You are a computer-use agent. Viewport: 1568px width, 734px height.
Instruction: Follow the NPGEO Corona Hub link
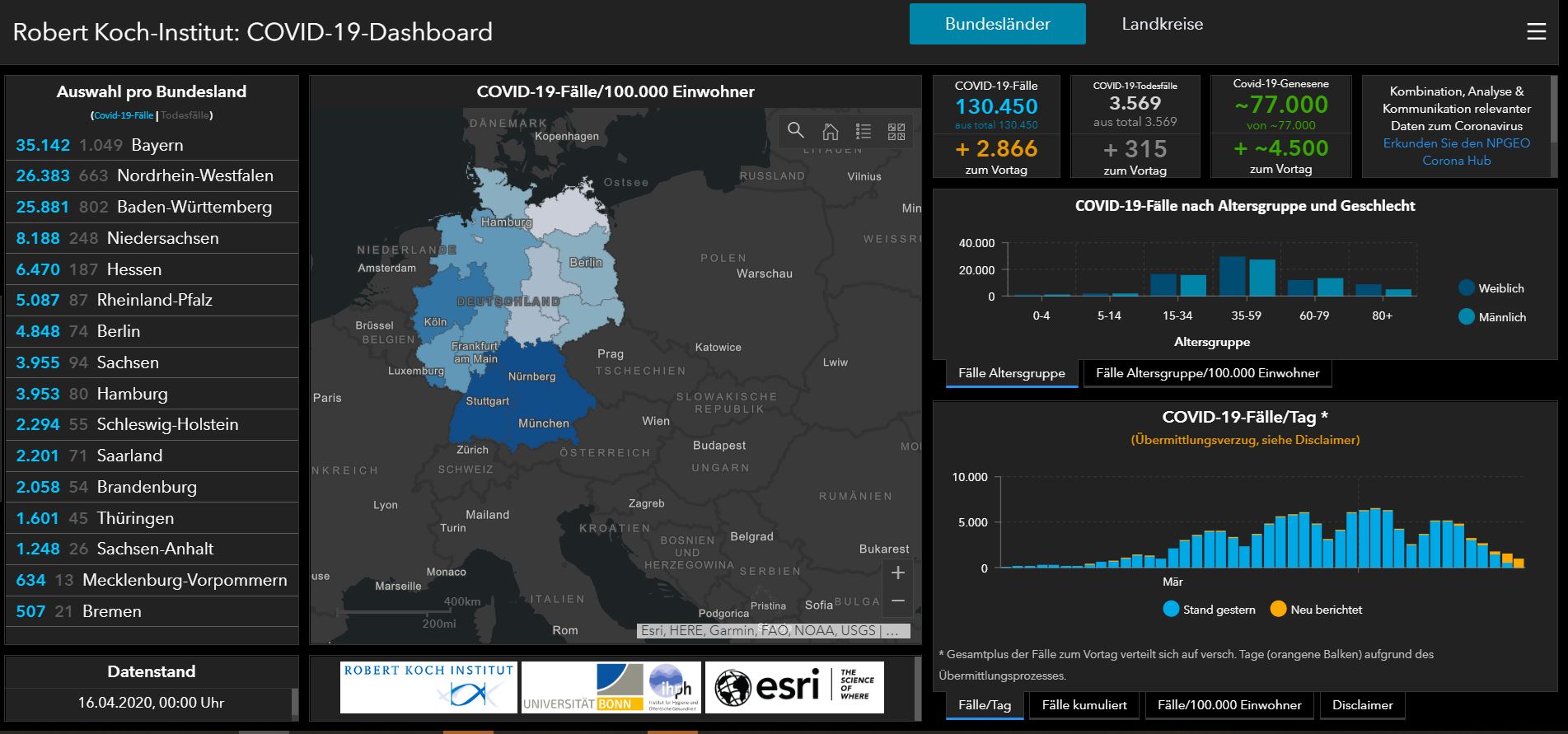[x=1456, y=152]
